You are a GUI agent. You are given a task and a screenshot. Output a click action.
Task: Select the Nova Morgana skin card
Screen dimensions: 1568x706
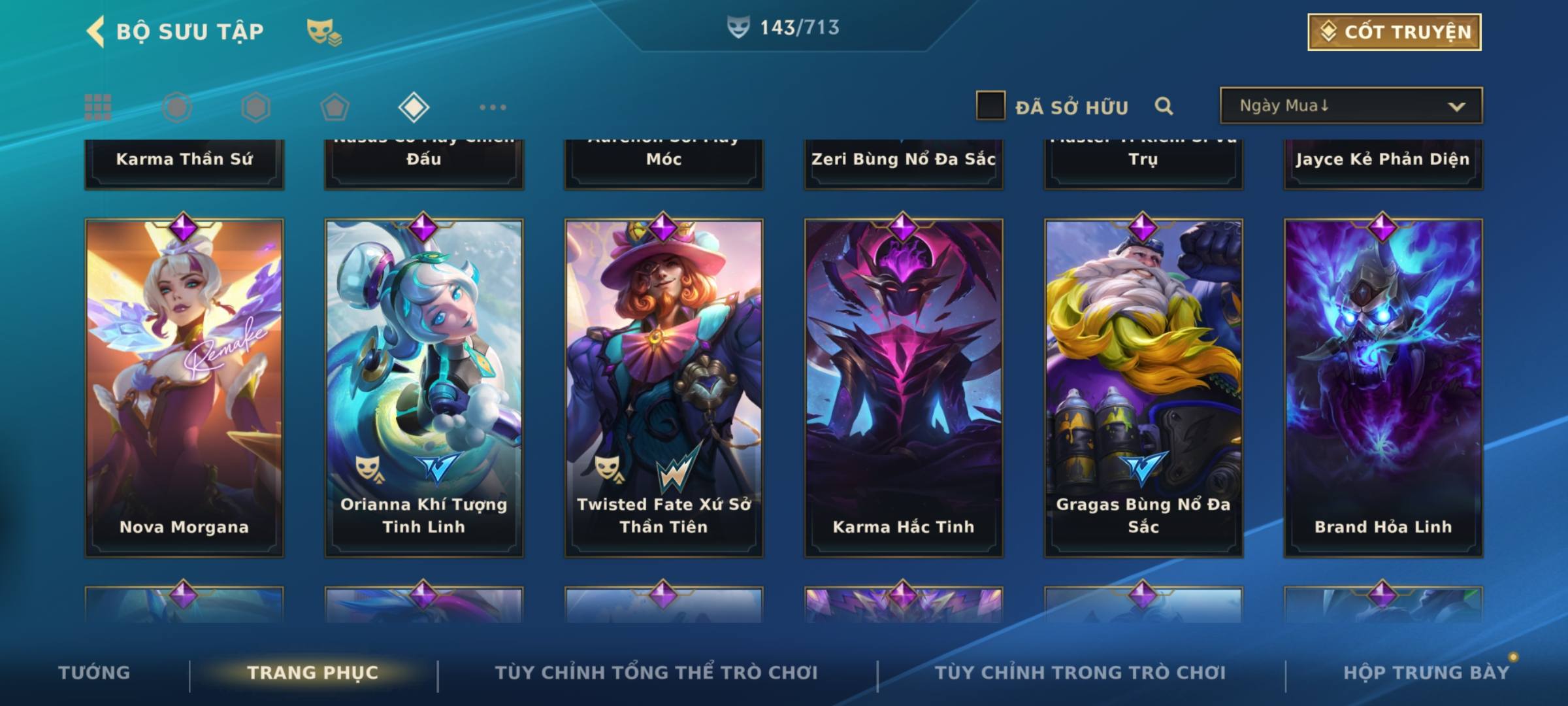184,388
